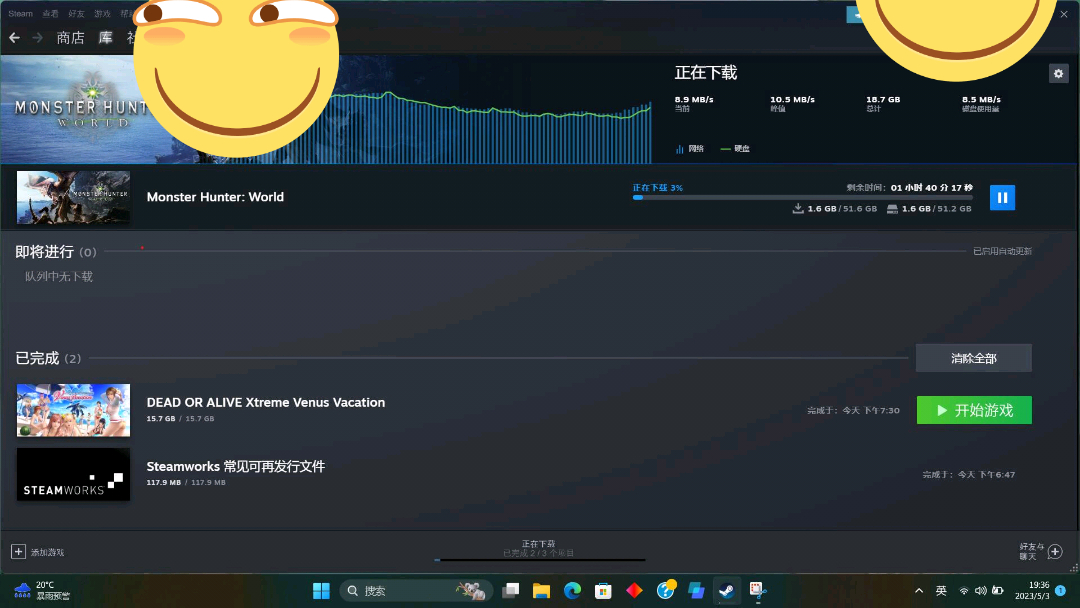Open battery status tray icon
Viewport: 1080px width, 608px height.
tap(997, 591)
